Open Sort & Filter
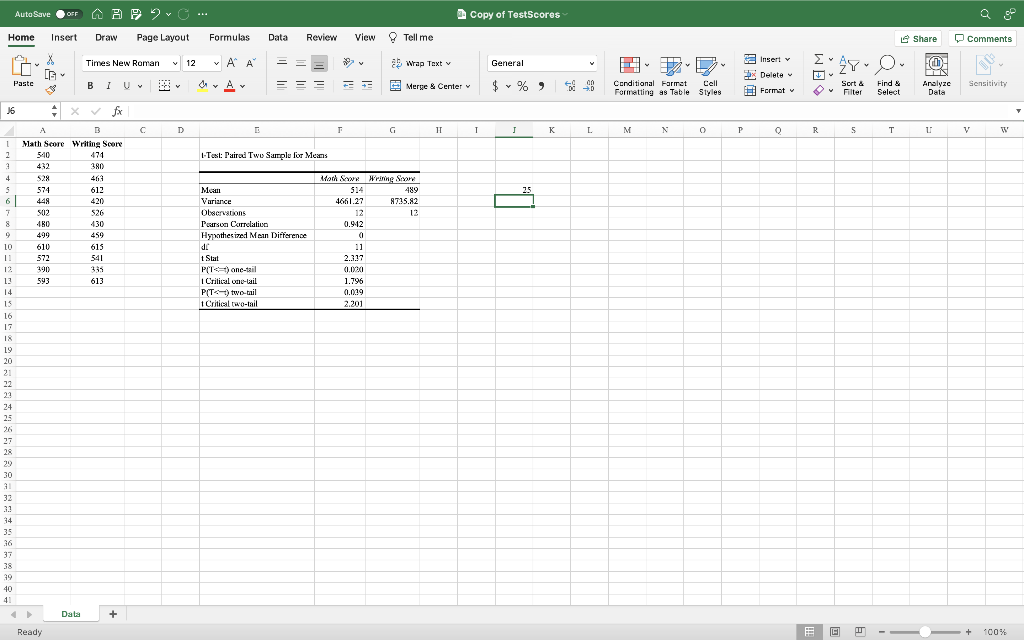This screenshot has width=1024, height=640. pos(852,76)
